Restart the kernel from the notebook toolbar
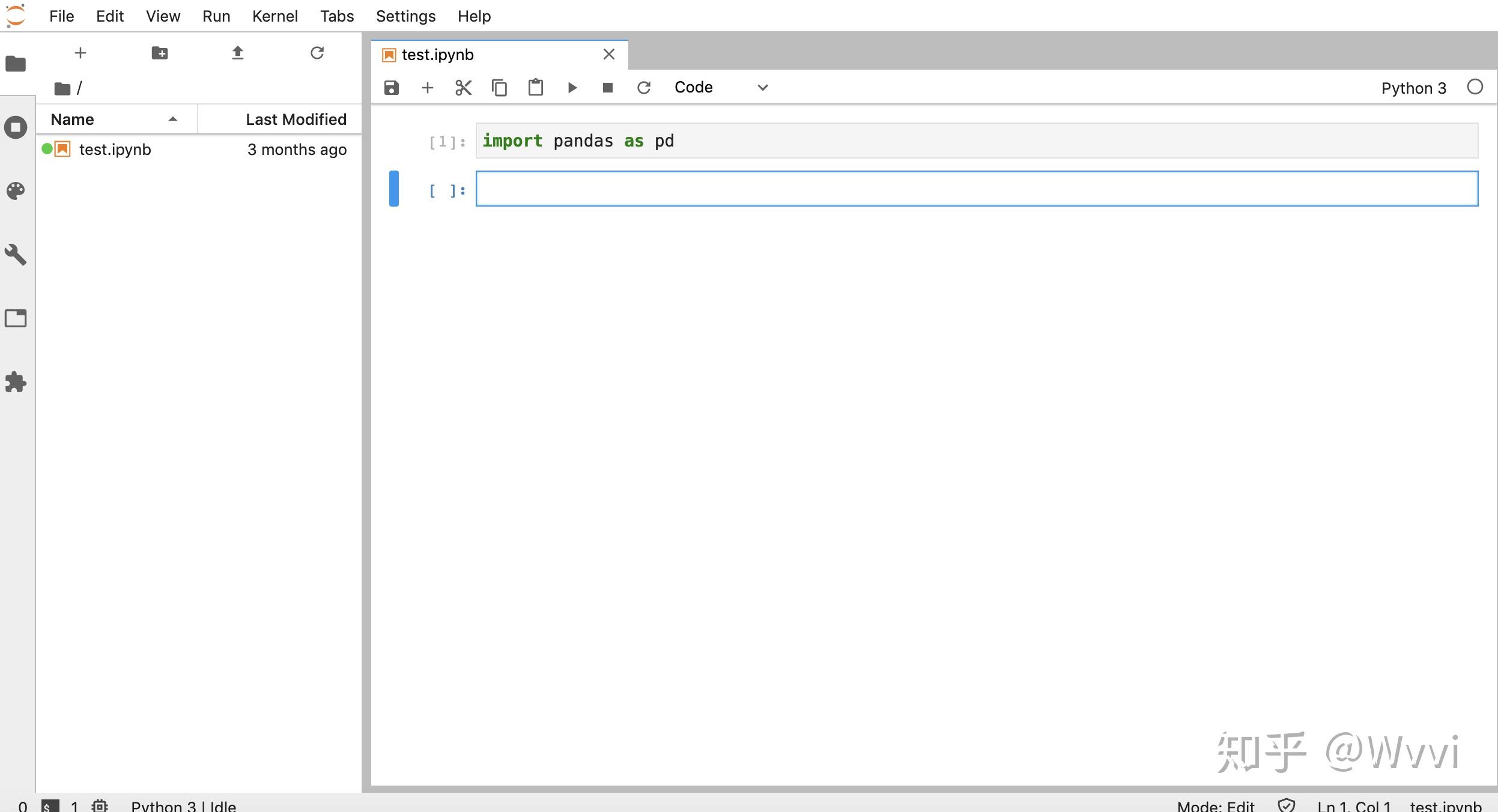The image size is (1498, 812). 644,88
